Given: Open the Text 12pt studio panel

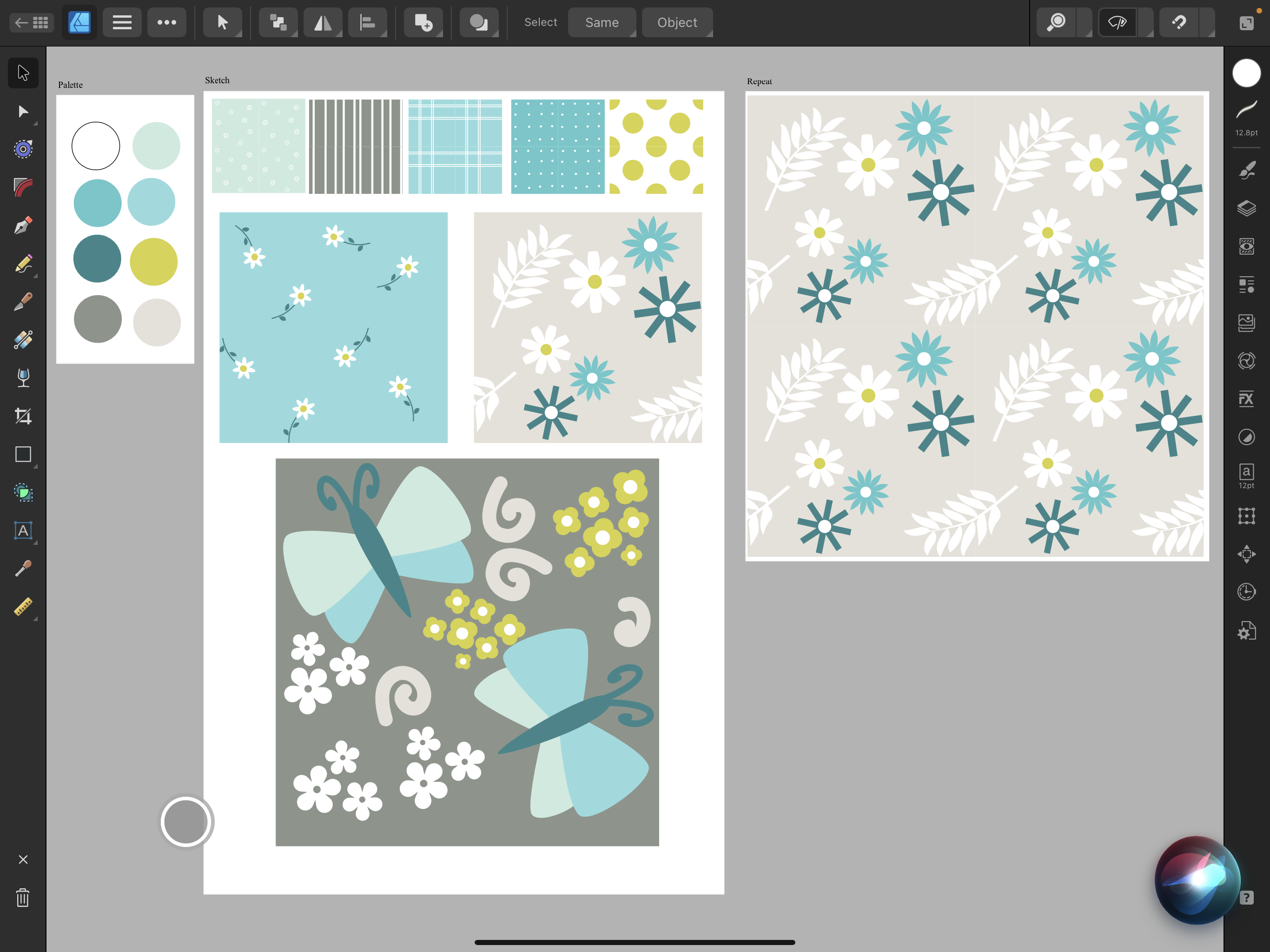Looking at the screenshot, I should pos(1246,476).
